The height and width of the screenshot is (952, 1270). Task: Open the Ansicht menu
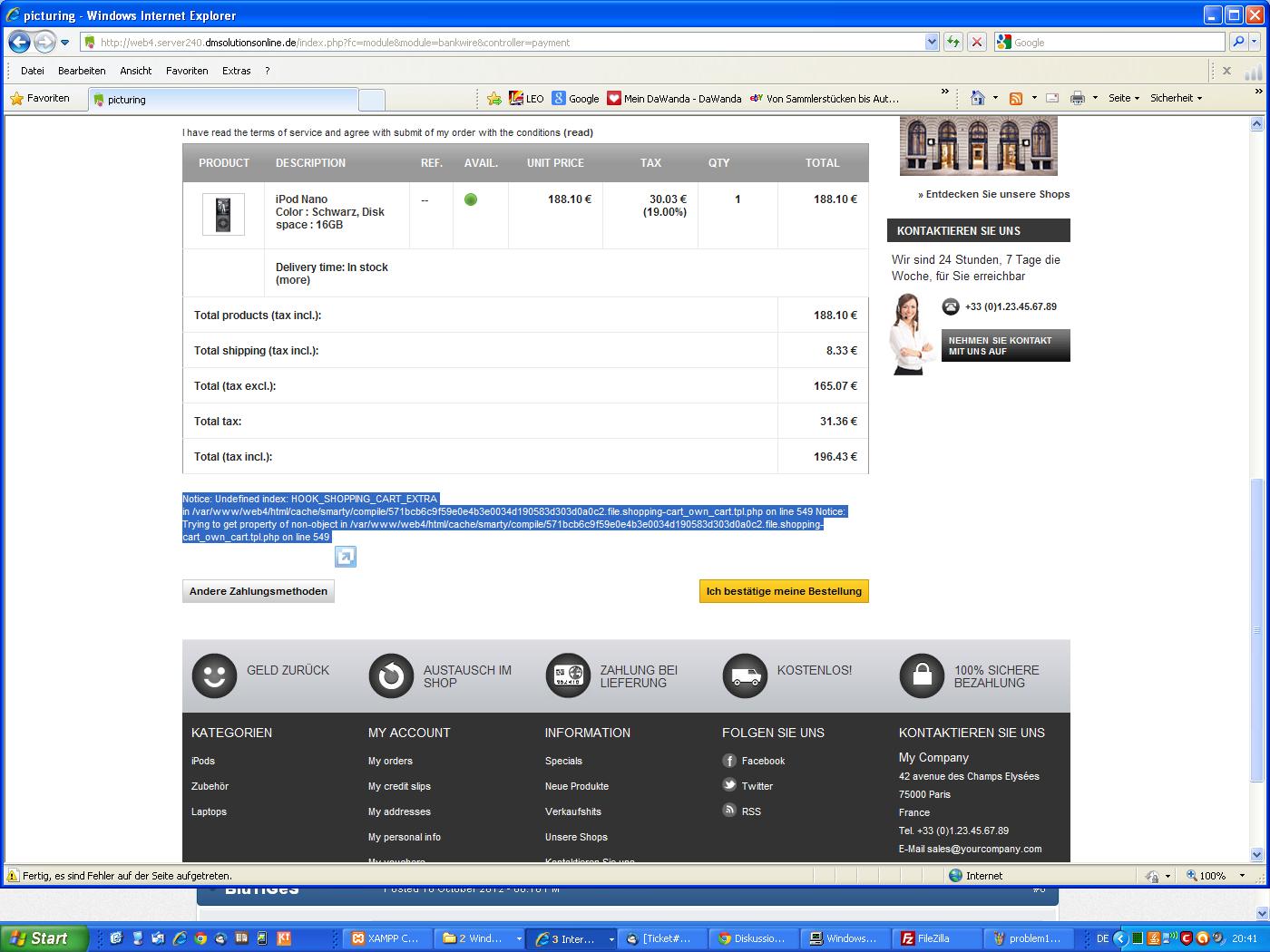136,71
